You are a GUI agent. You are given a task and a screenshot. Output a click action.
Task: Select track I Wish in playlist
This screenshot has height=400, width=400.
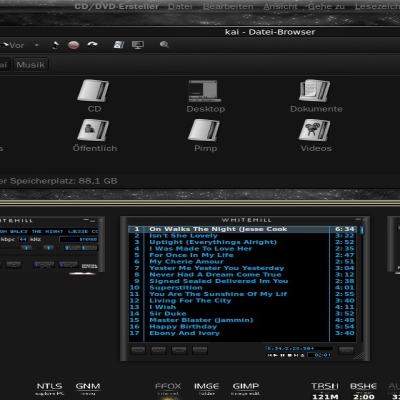[242, 307]
